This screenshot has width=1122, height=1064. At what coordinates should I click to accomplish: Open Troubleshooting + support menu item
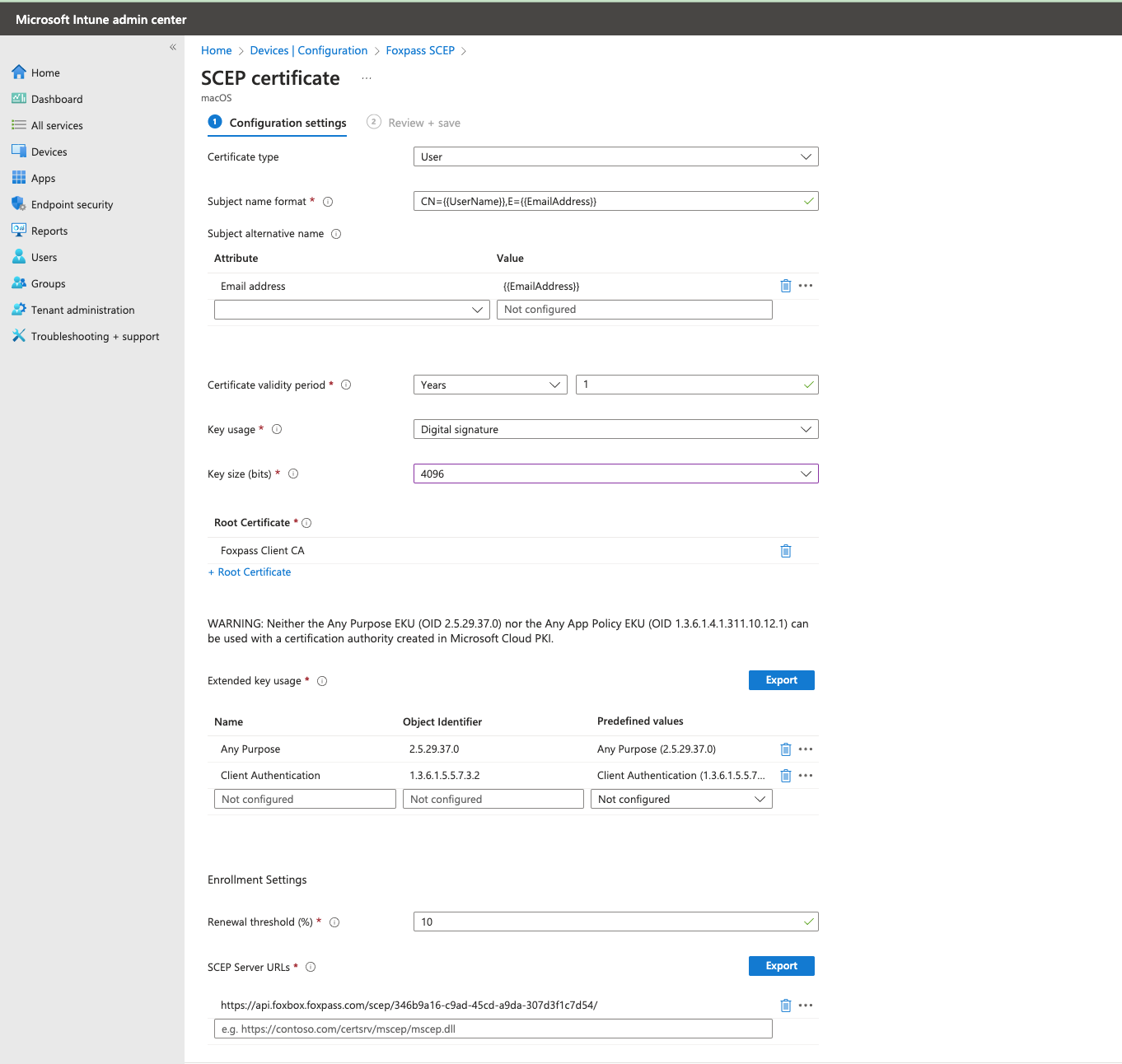[95, 336]
